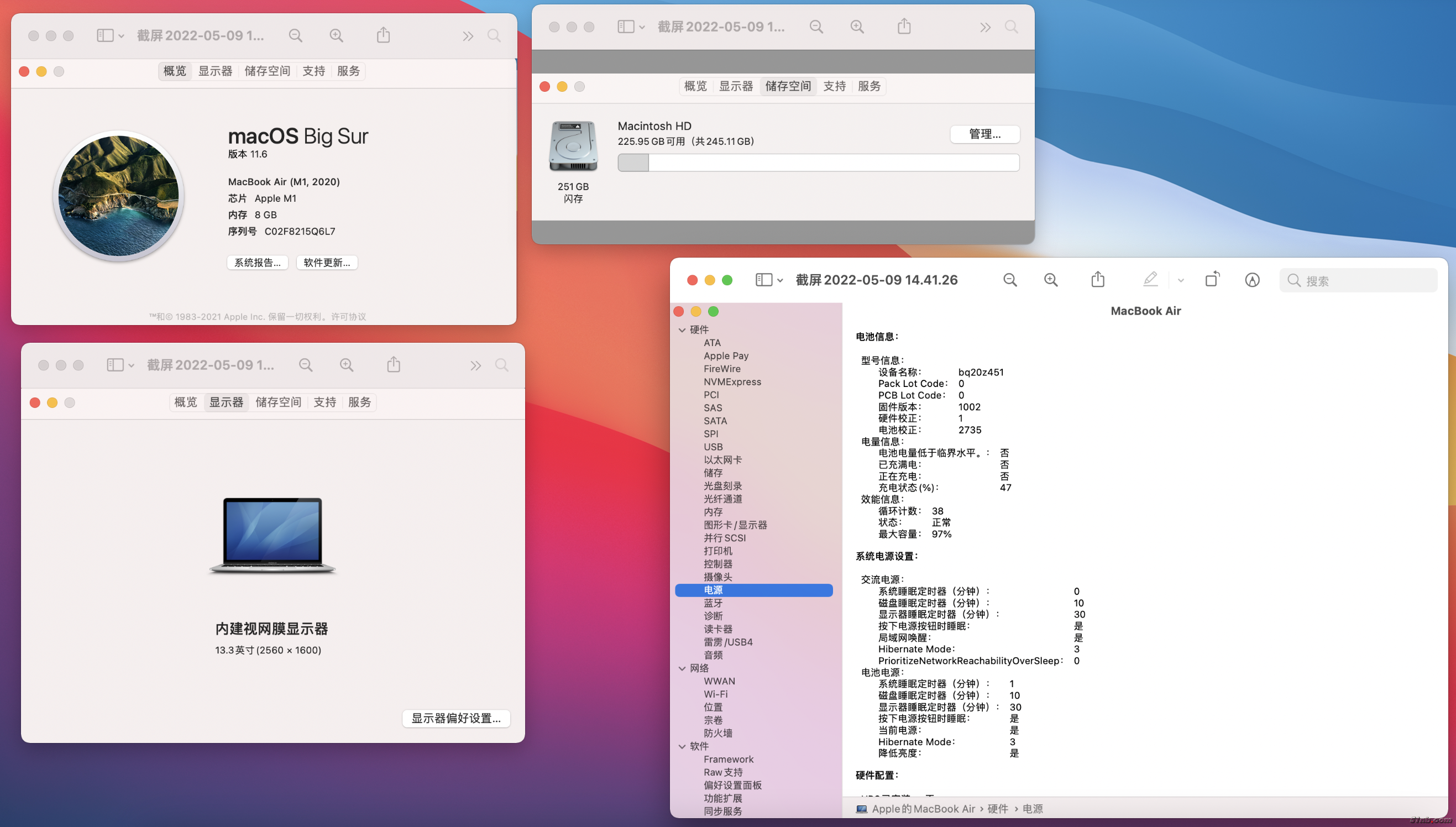Select 图形卡/显示器 in the hardware list
Image resolution: width=1456 pixels, height=827 pixels.
735,525
